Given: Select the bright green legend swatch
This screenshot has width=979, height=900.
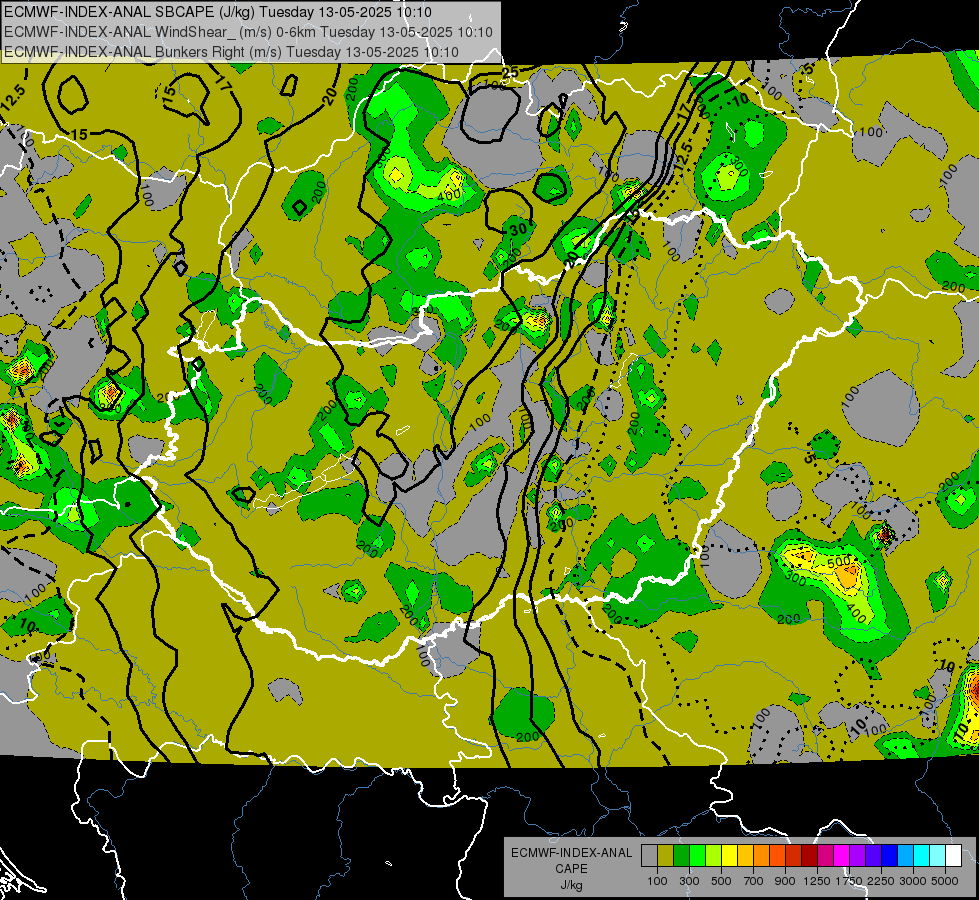Looking at the screenshot, I should 697,856.
